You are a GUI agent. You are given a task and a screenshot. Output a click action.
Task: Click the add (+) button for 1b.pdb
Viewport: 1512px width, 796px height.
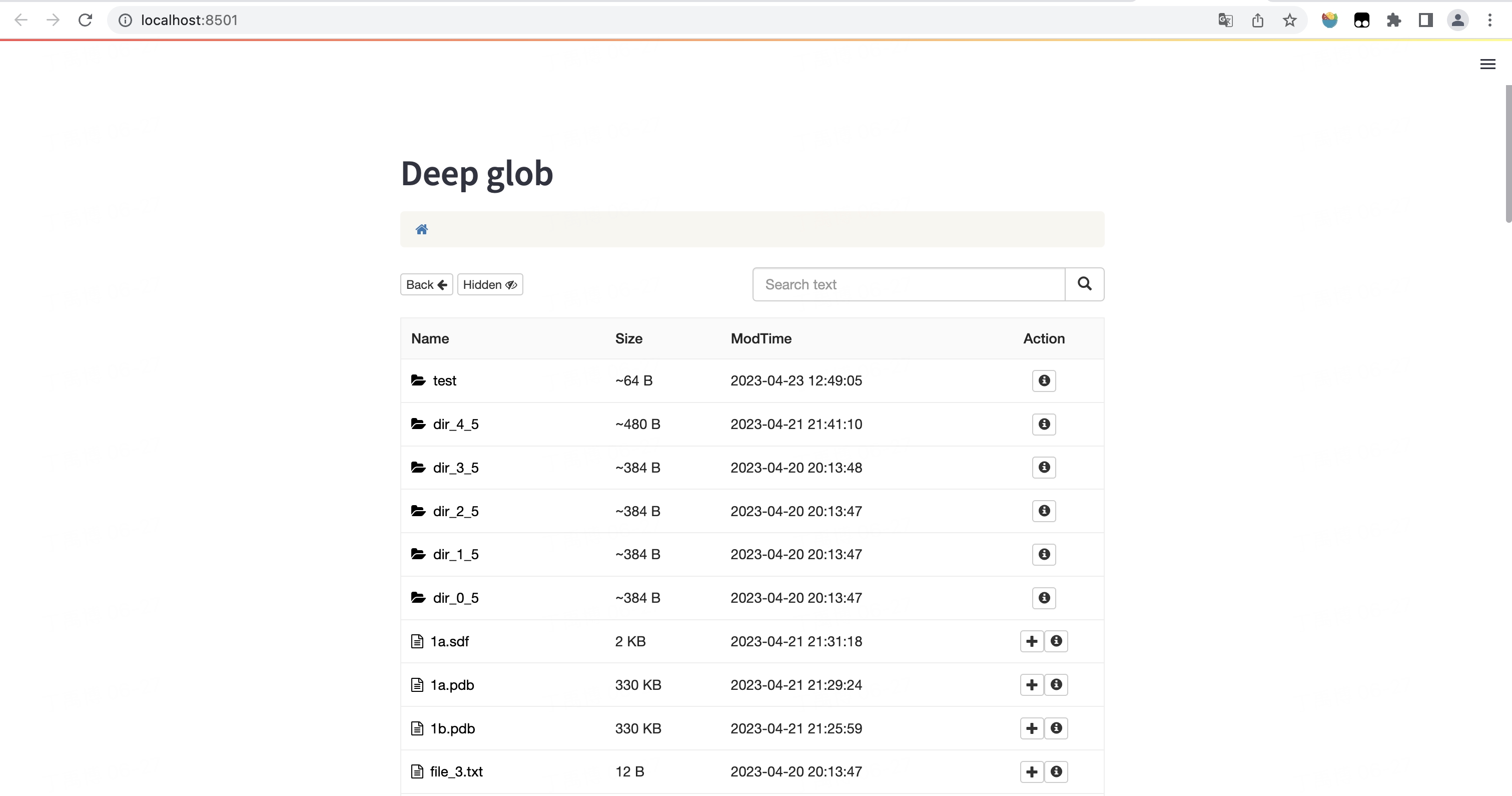pyautogui.click(x=1032, y=728)
